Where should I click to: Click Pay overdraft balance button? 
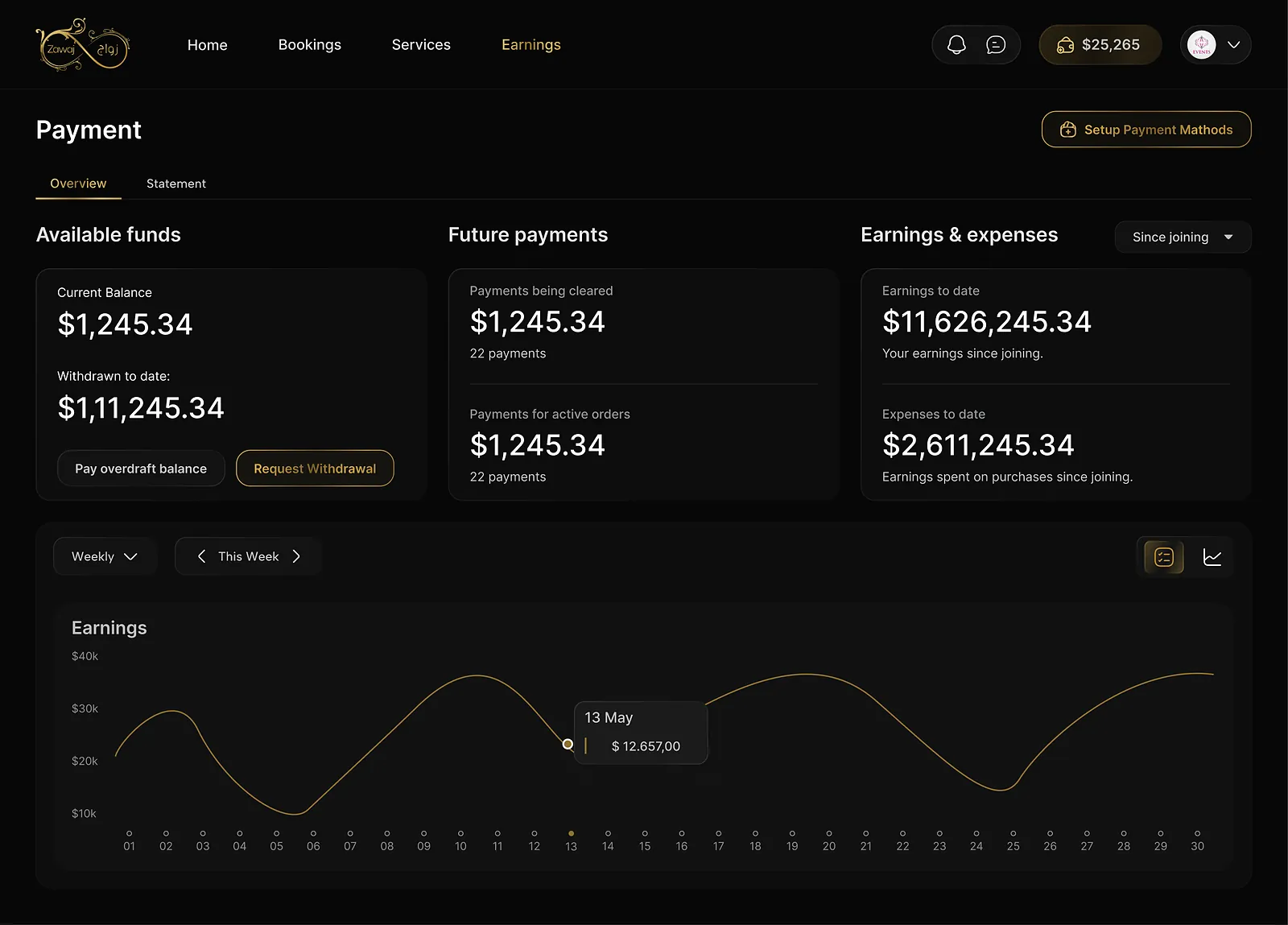coord(141,469)
